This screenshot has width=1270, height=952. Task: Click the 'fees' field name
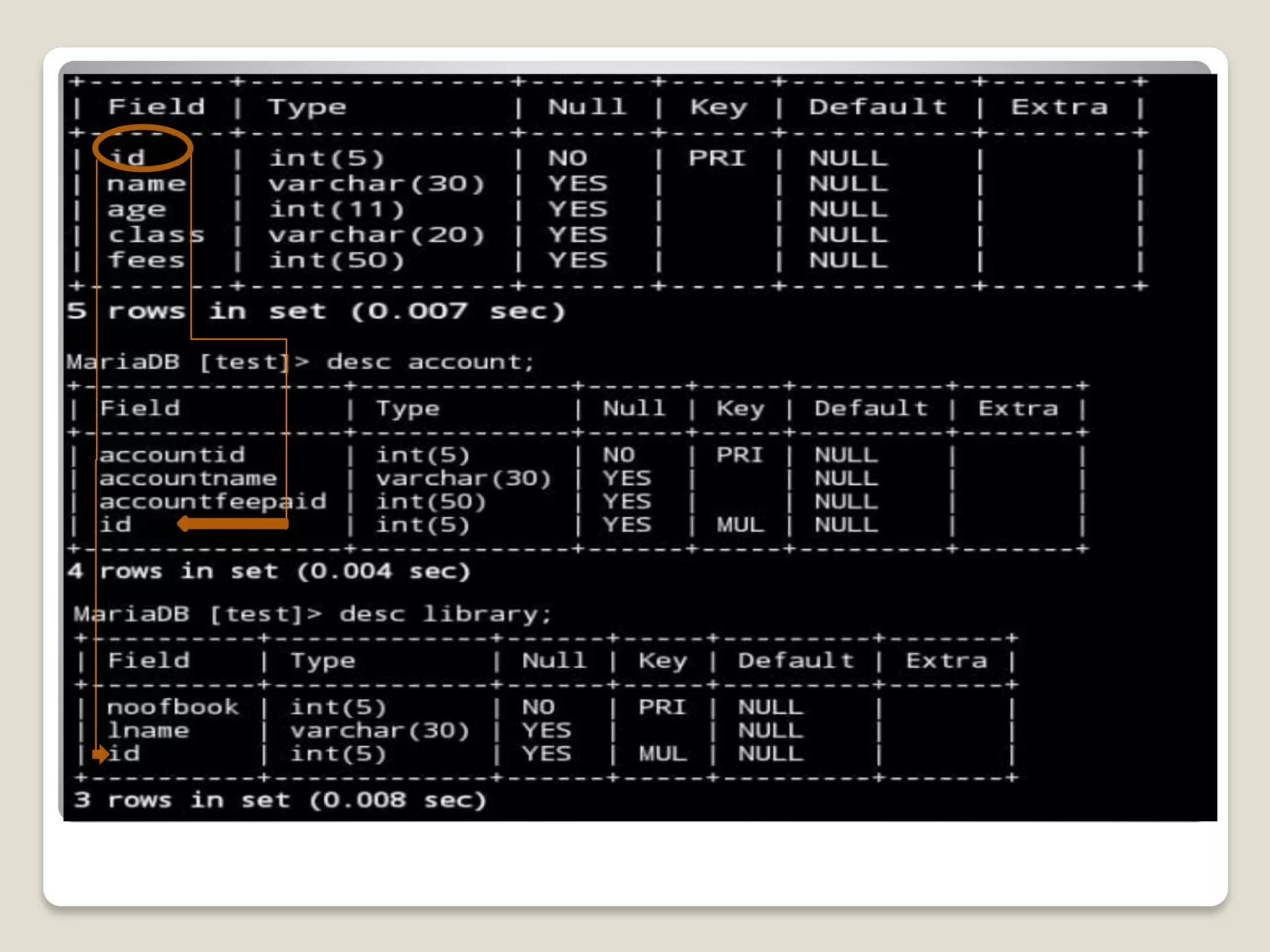pyautogui.click(x=146, y=260)
